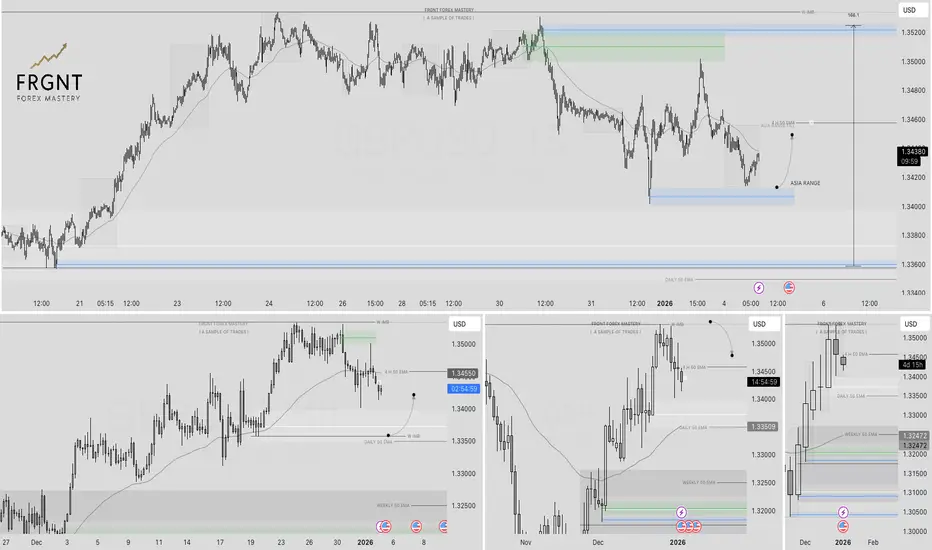Click the 1.34380 current price label

(912, 152)
